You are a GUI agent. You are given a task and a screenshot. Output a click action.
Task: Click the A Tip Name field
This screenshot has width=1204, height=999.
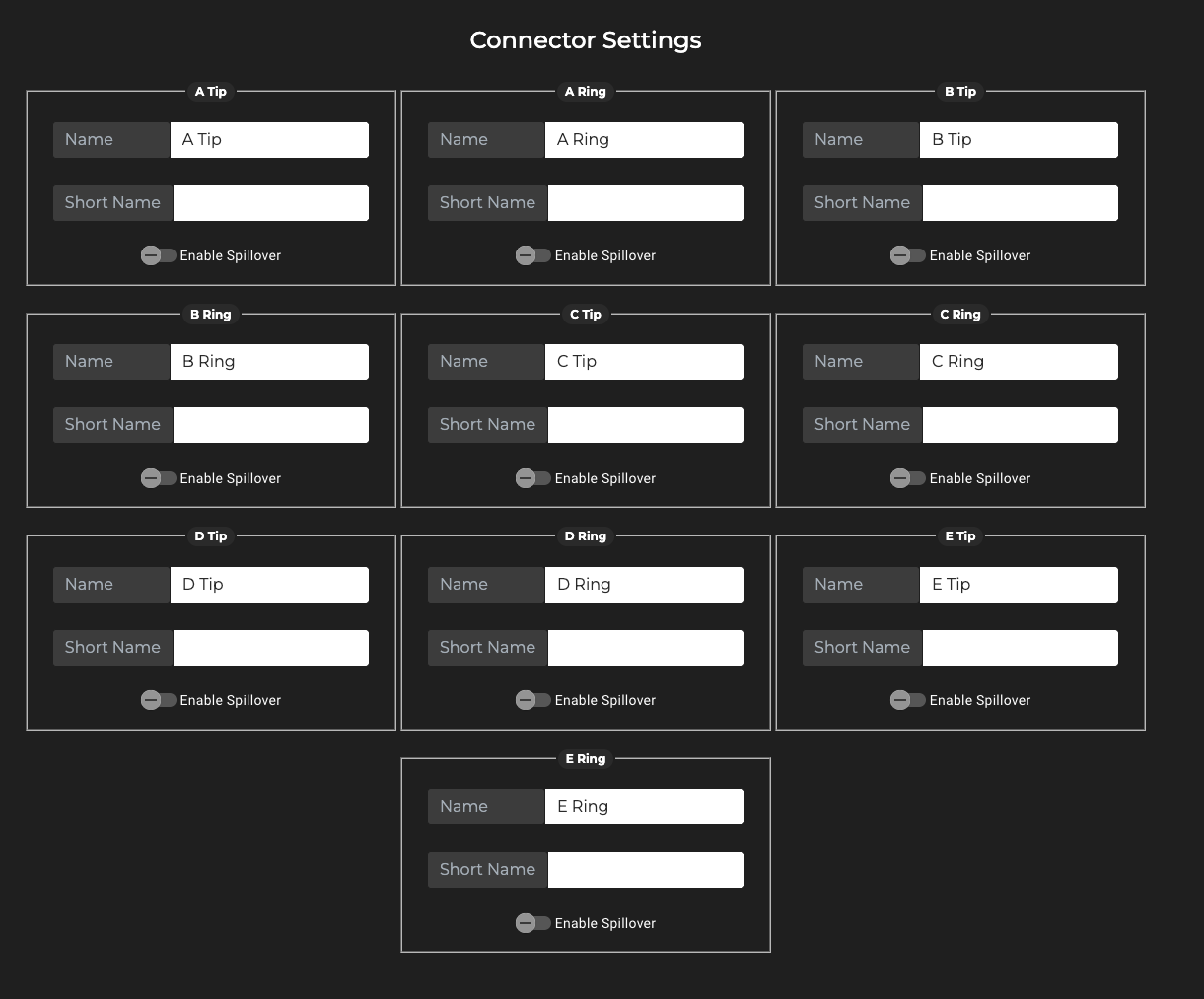[x=269, y=140]
